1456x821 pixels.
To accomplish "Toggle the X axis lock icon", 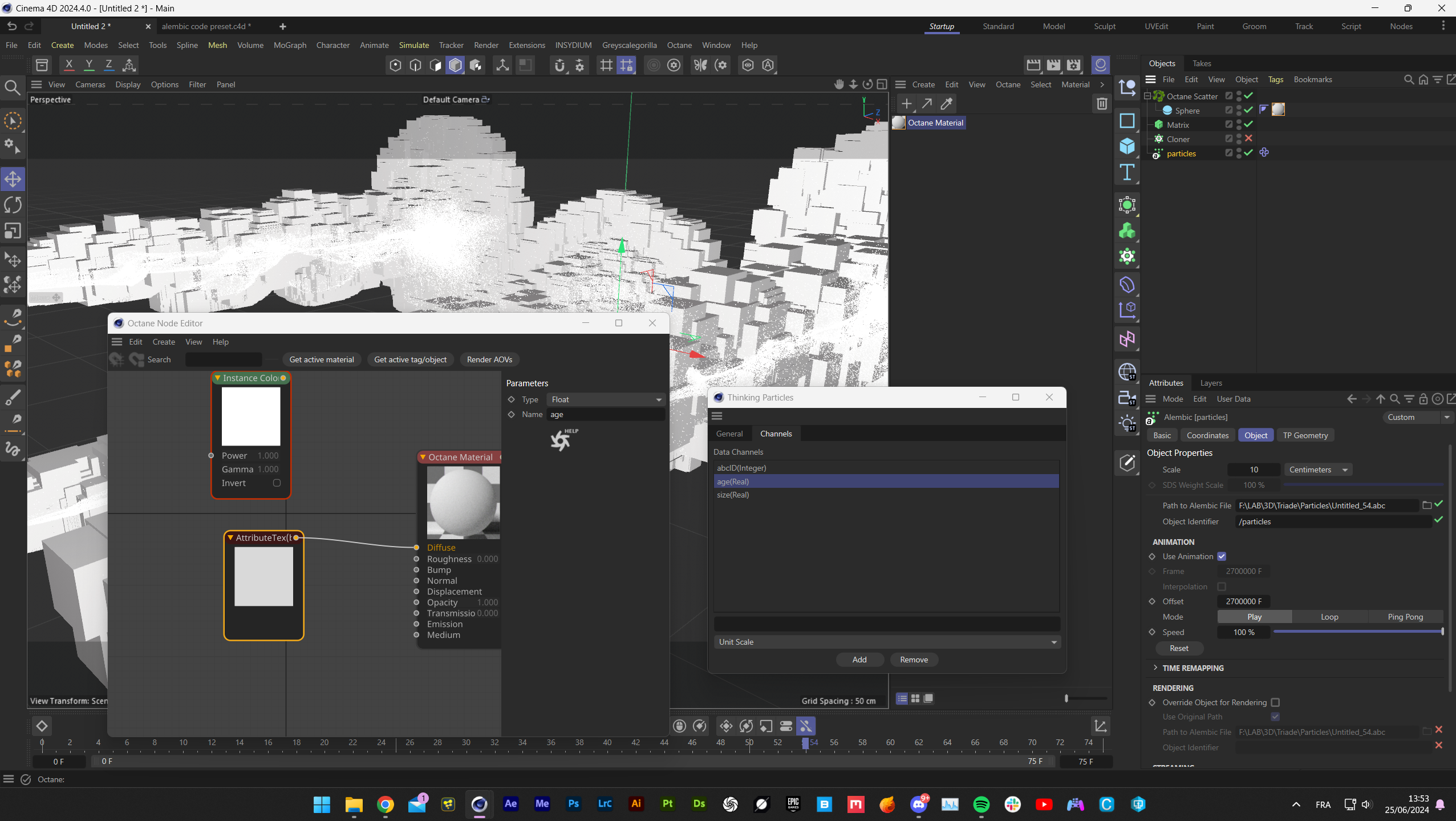I will pyautogui.click(x=69, y=65).
